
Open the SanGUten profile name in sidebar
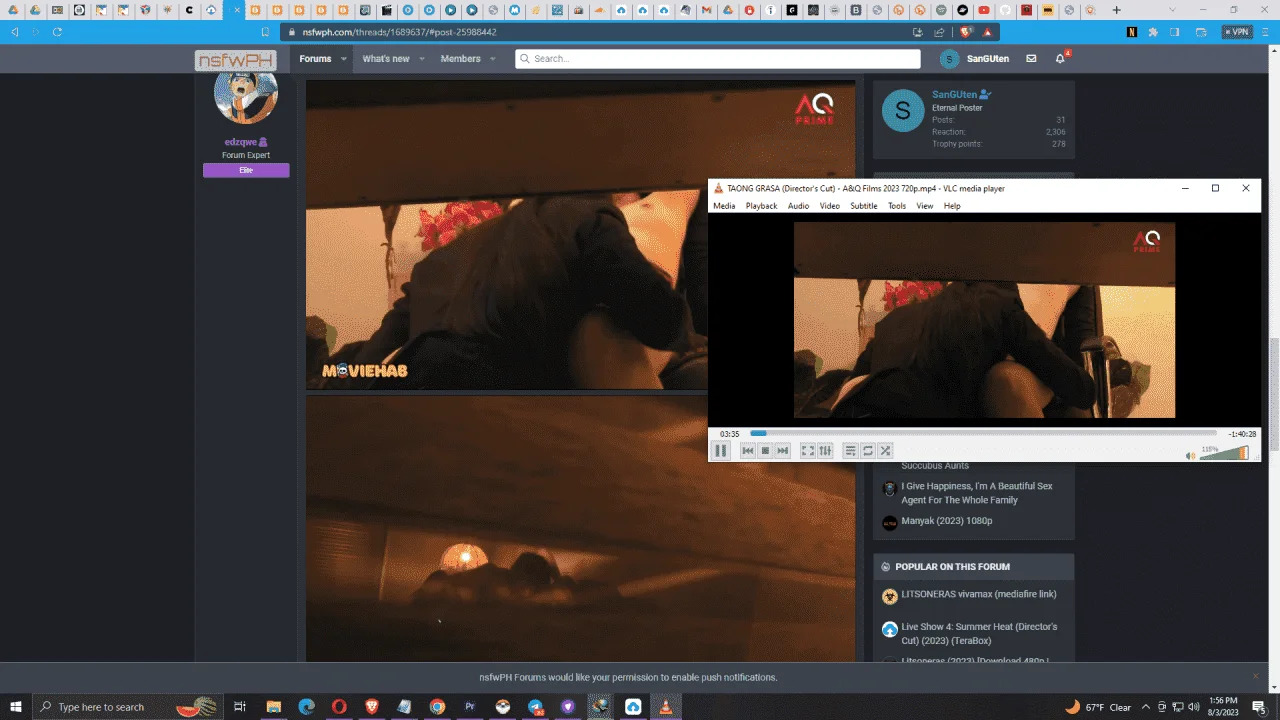pyautogui.click(x=955, y=95)
